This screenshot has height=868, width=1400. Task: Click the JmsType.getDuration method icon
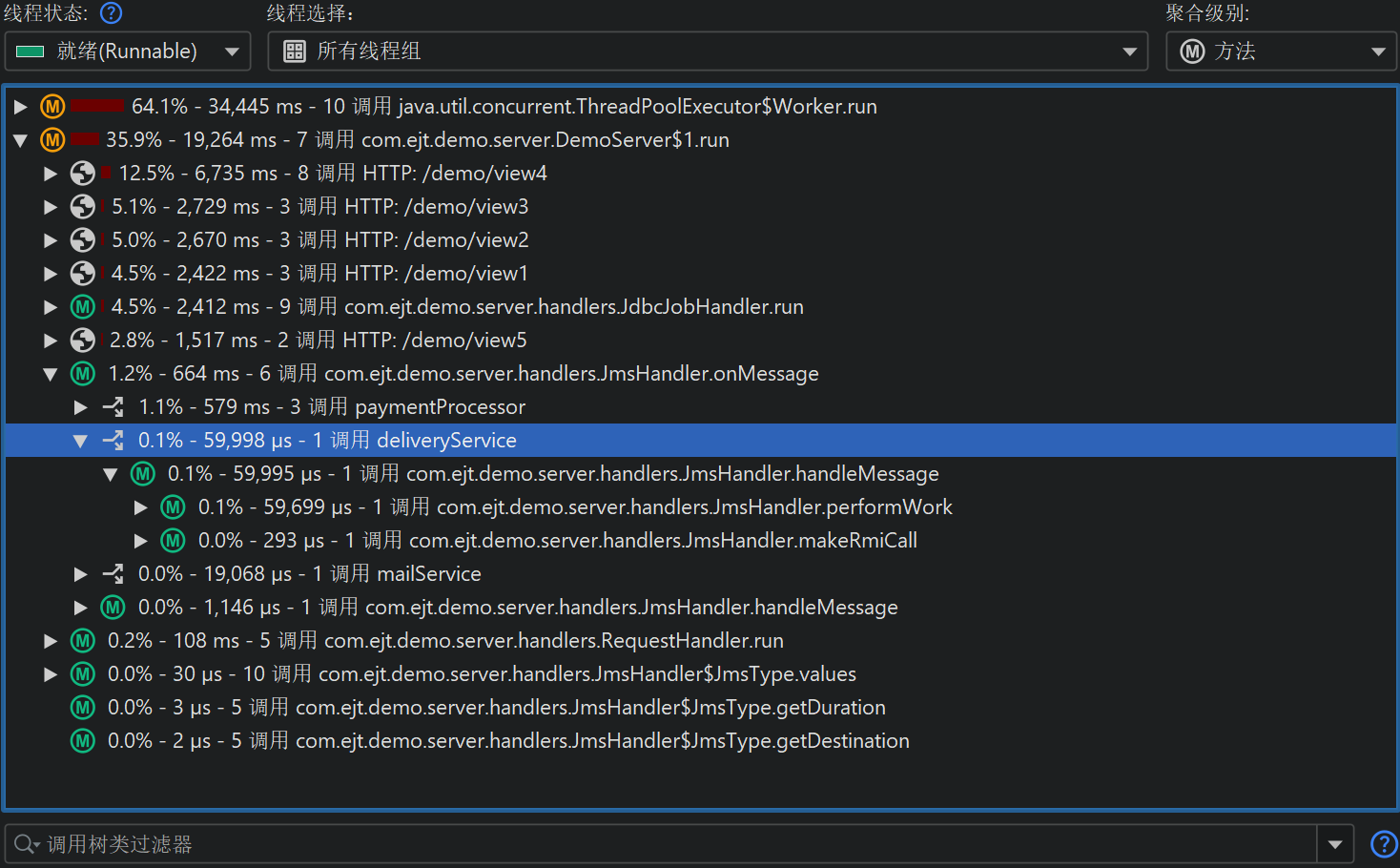[83, 708]
